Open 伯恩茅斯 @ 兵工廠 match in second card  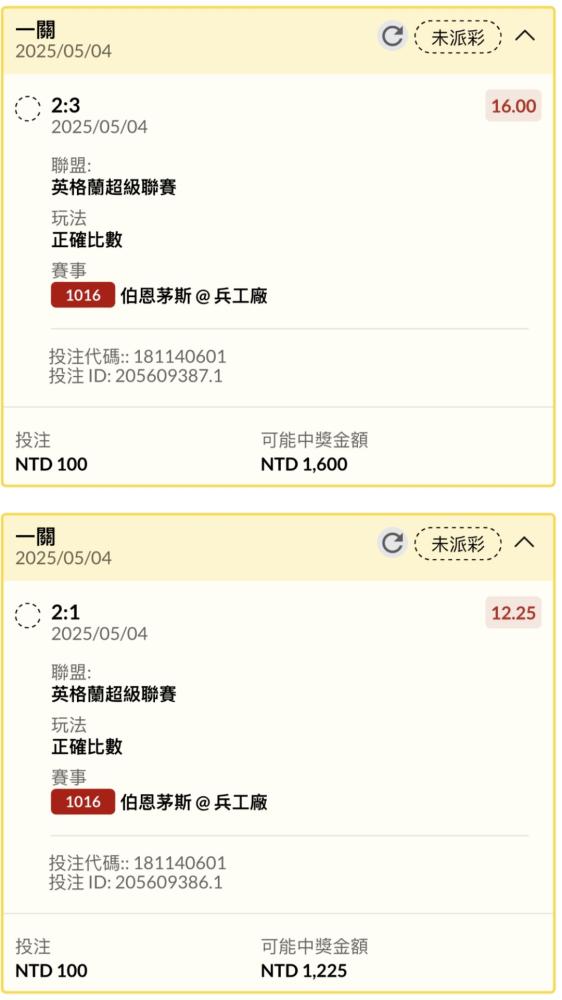point(194,802)
